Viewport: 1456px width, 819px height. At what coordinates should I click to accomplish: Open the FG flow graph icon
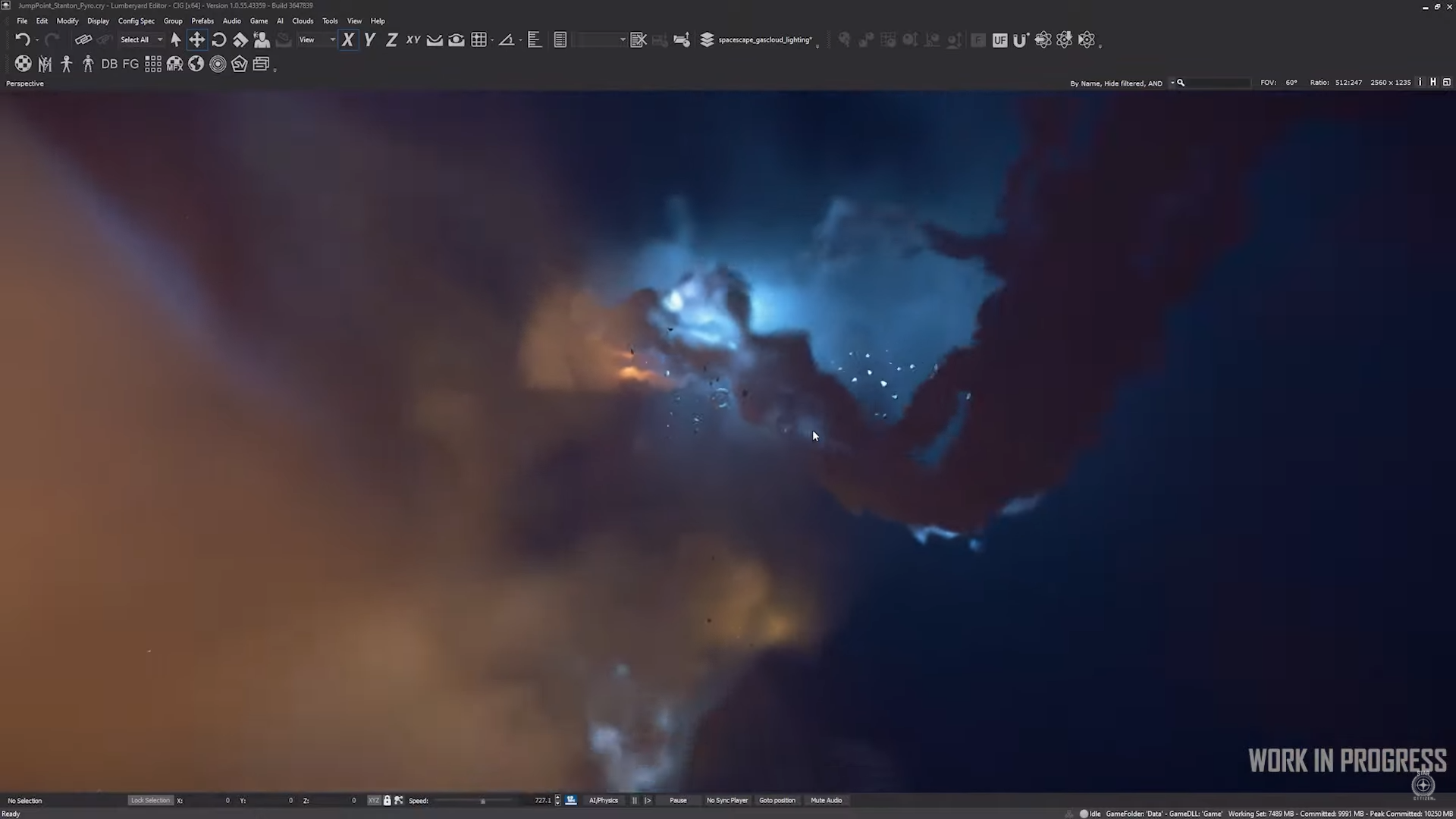pyautogui.click(x=130, y=64)
